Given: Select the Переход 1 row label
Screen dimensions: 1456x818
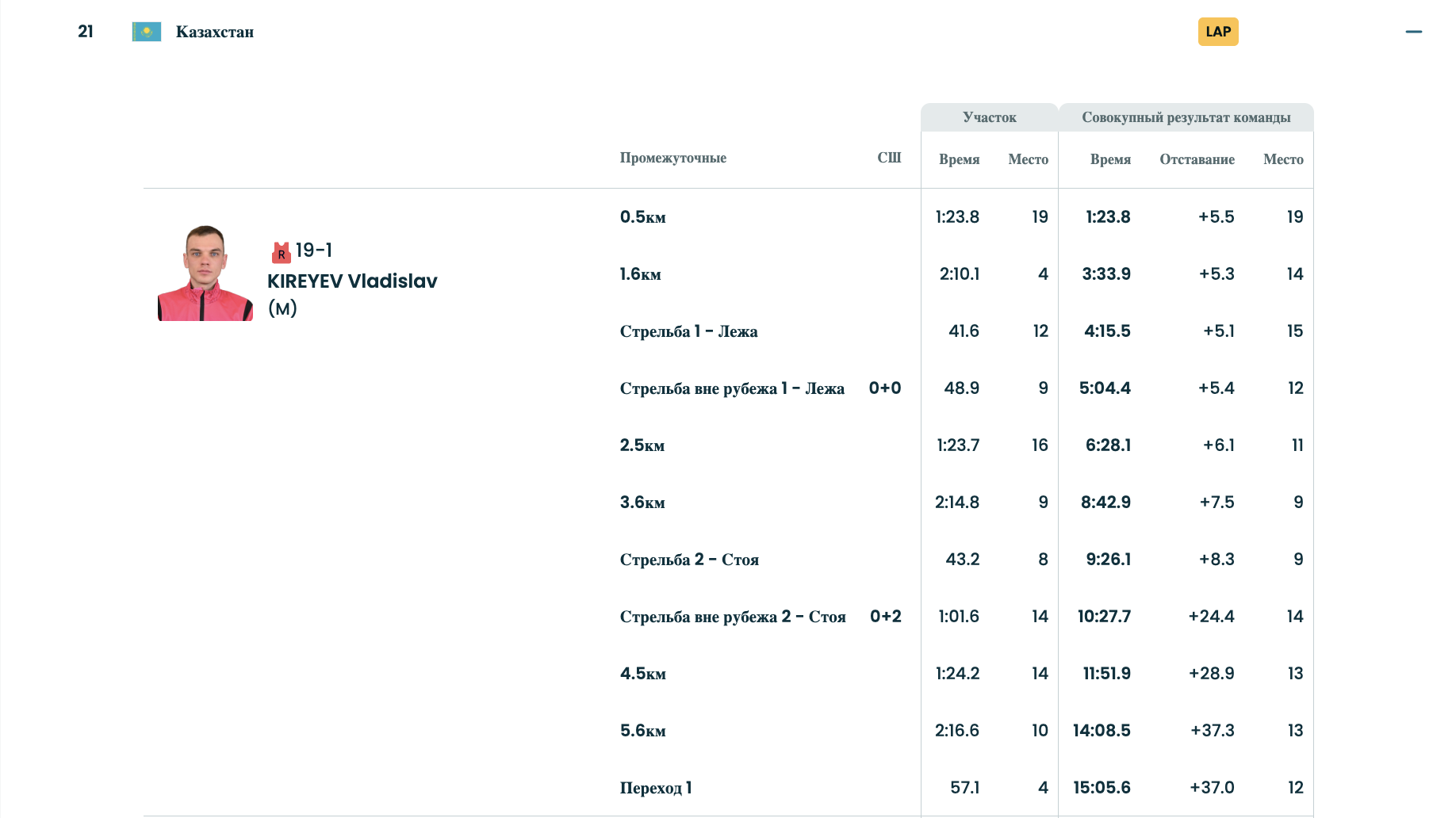Looking at the screenshot, I should [x=656, y=788].
